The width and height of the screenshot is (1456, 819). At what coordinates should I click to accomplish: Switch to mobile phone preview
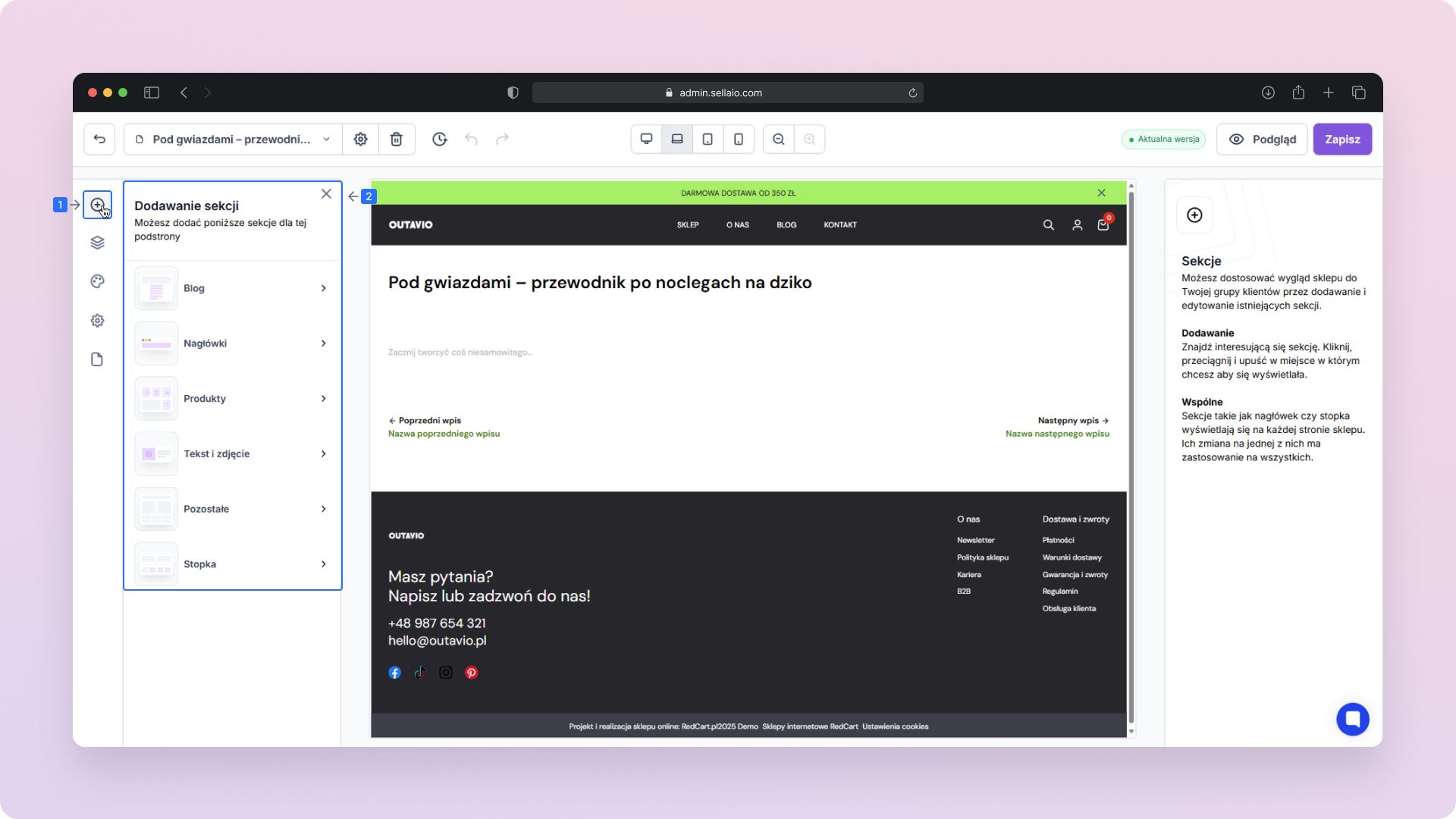point(739,140)
